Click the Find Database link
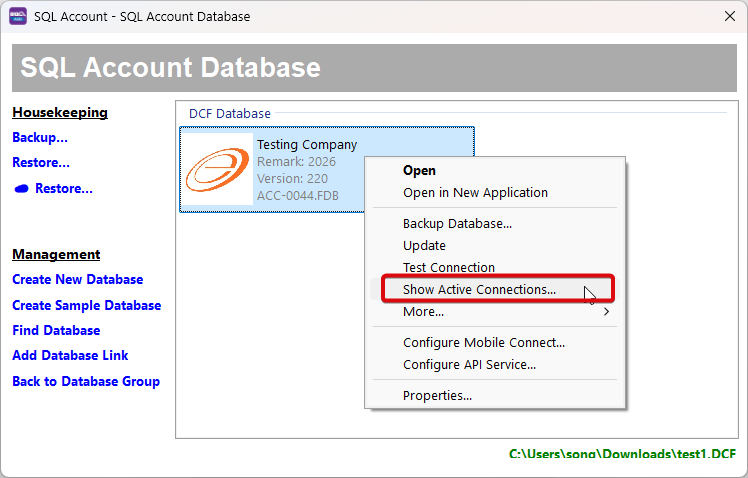Viewport: 748px width, 478px height. point(56,331)
